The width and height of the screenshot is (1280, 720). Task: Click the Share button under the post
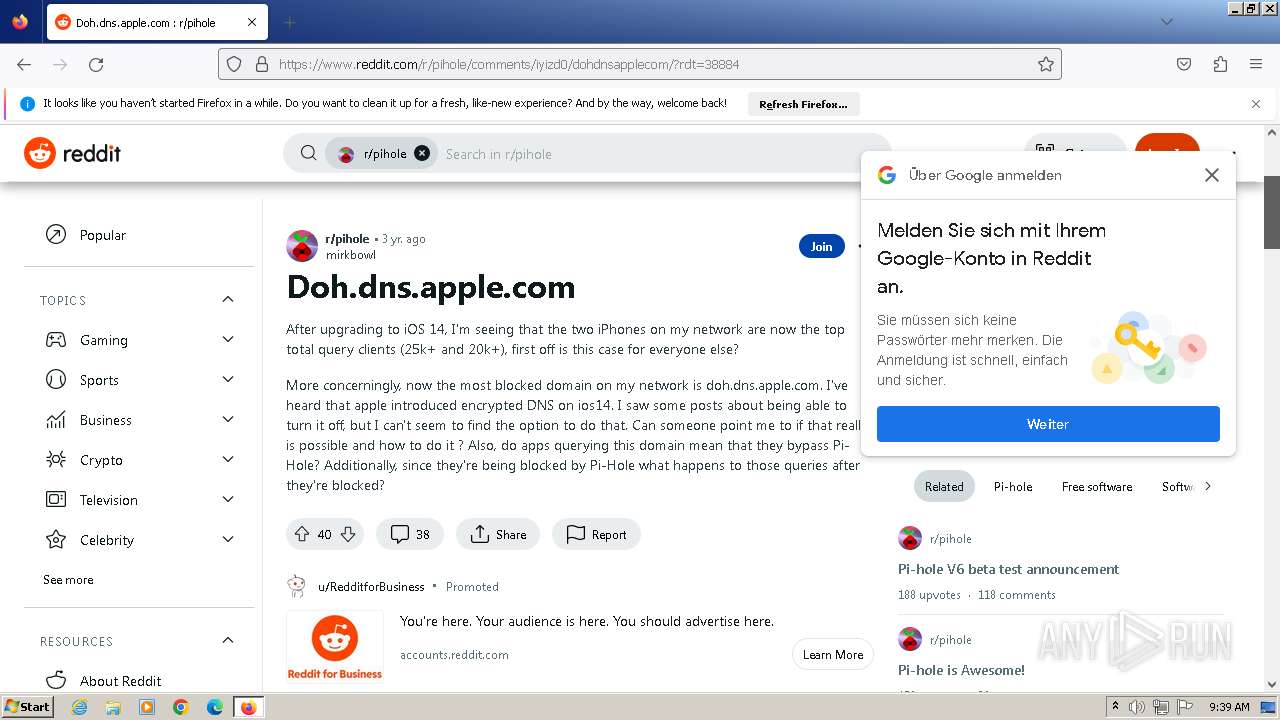click(498, 534)
